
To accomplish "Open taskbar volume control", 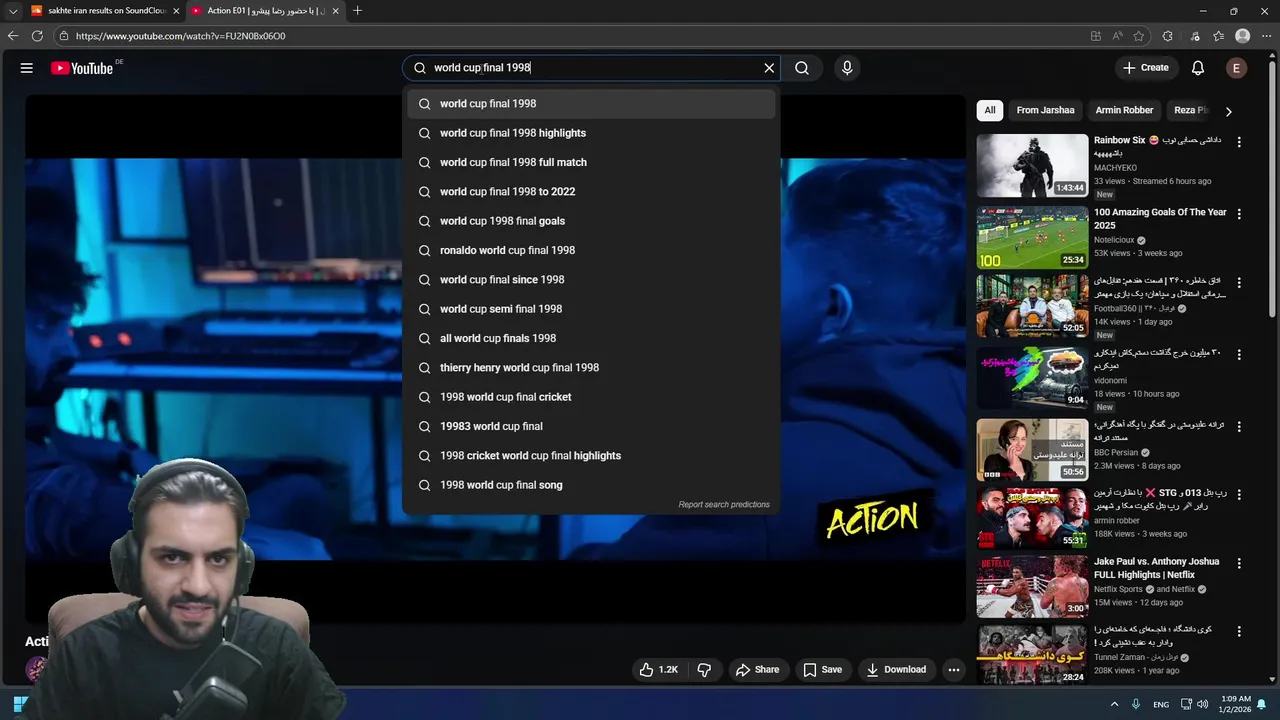I will pyautogui.click(x=1203, y=704).
